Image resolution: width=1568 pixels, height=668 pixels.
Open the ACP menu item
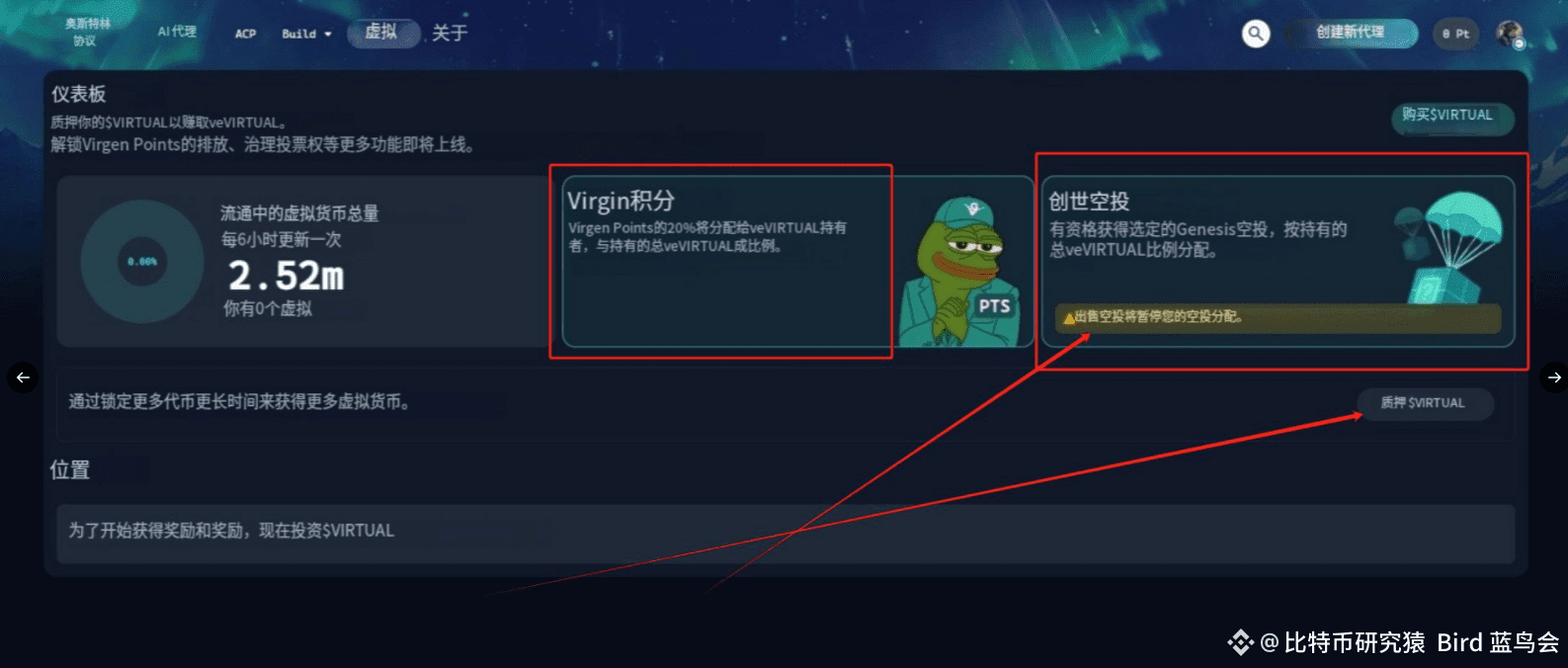coord(245,34)
